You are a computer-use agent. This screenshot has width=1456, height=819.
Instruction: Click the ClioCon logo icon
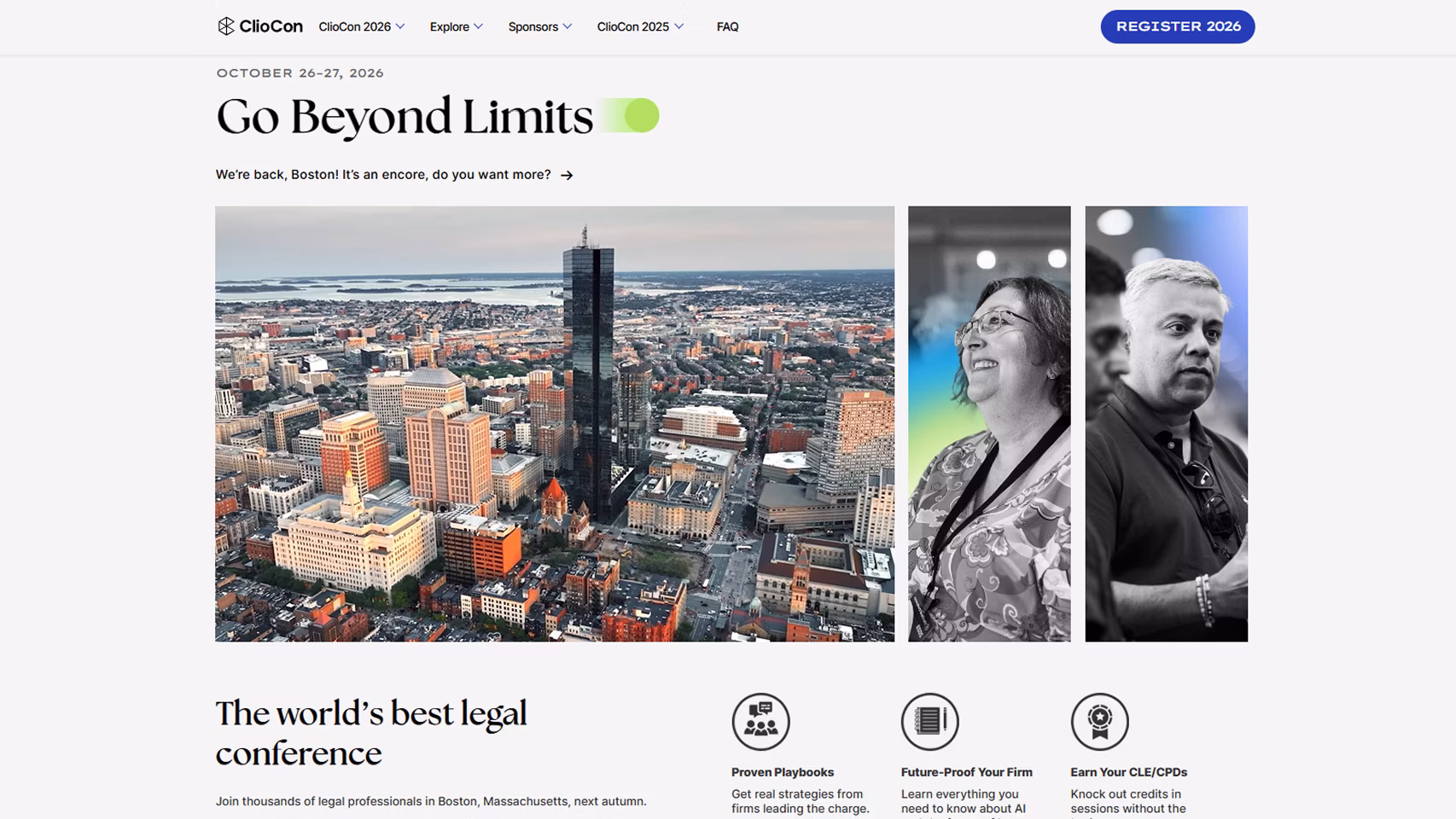pos(225,26)
